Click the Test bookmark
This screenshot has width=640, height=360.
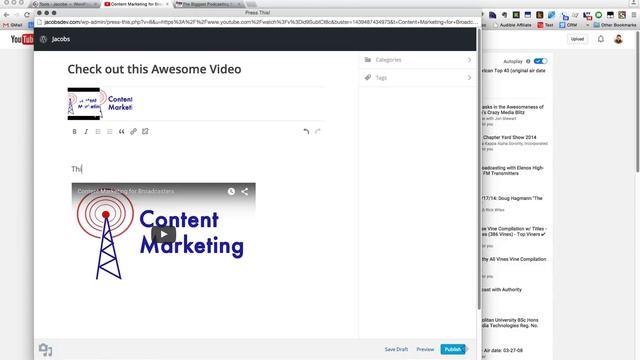545,25
